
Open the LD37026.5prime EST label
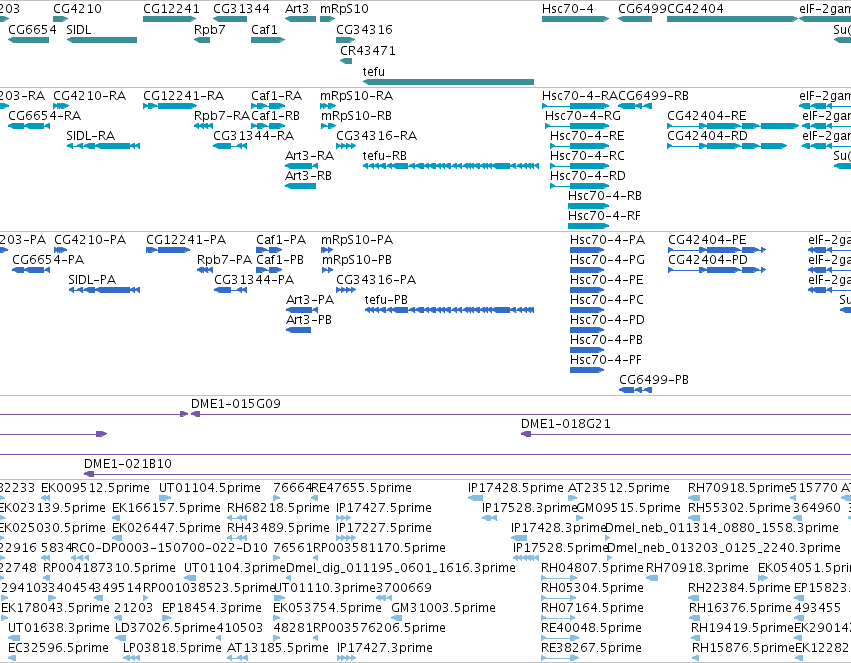point(166,628)
